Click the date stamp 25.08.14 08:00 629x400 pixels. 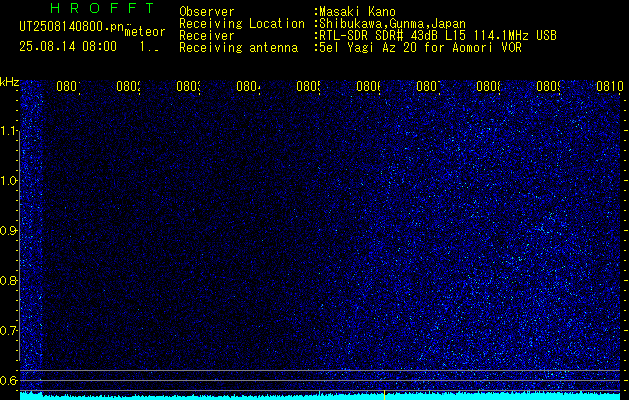click(68, 47)
